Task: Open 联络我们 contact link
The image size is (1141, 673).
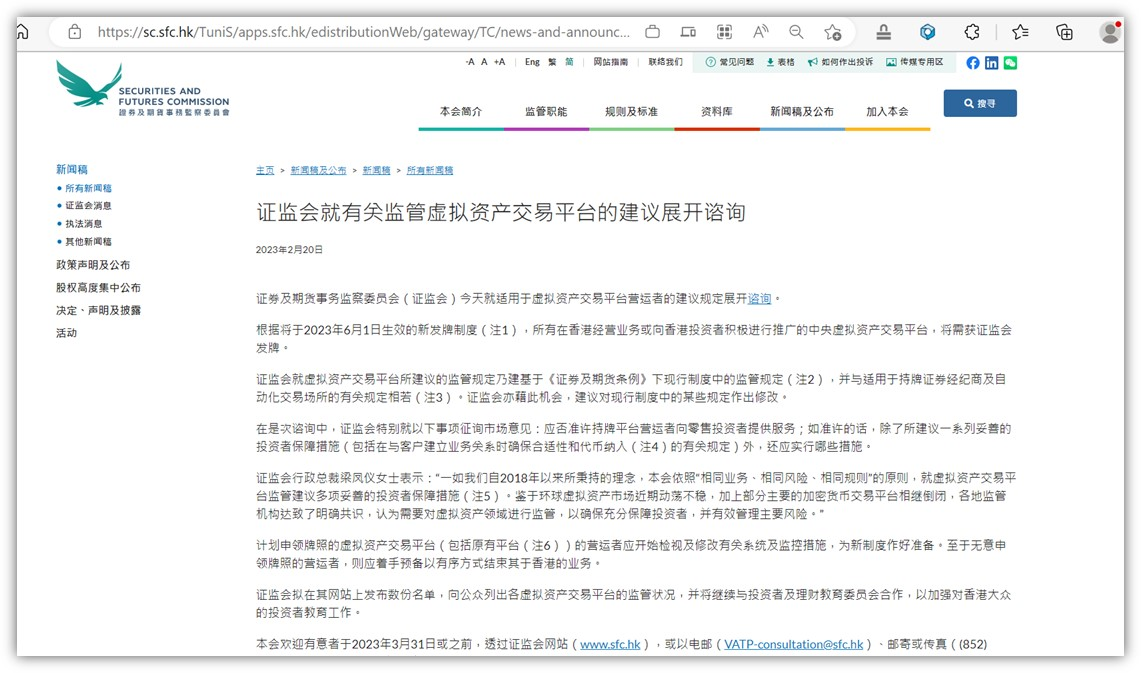Action: pyautogui.click(x=666, y=62)
